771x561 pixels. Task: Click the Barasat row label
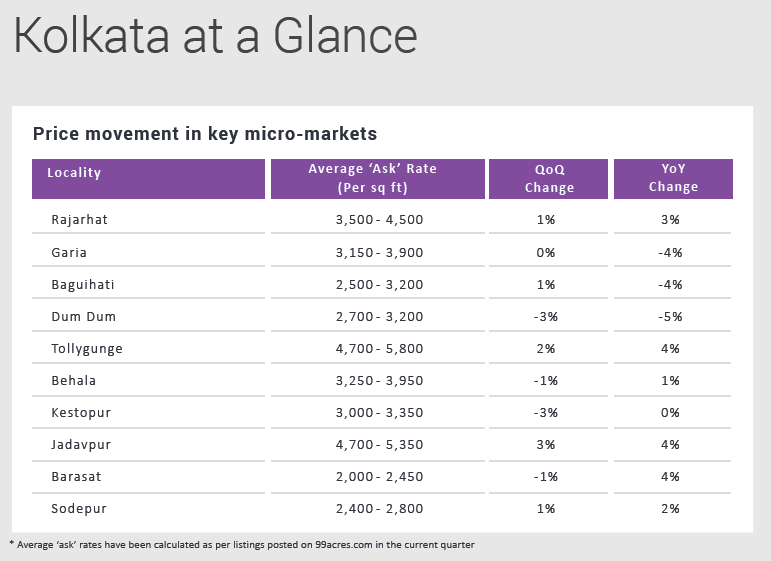pos(76,476)
